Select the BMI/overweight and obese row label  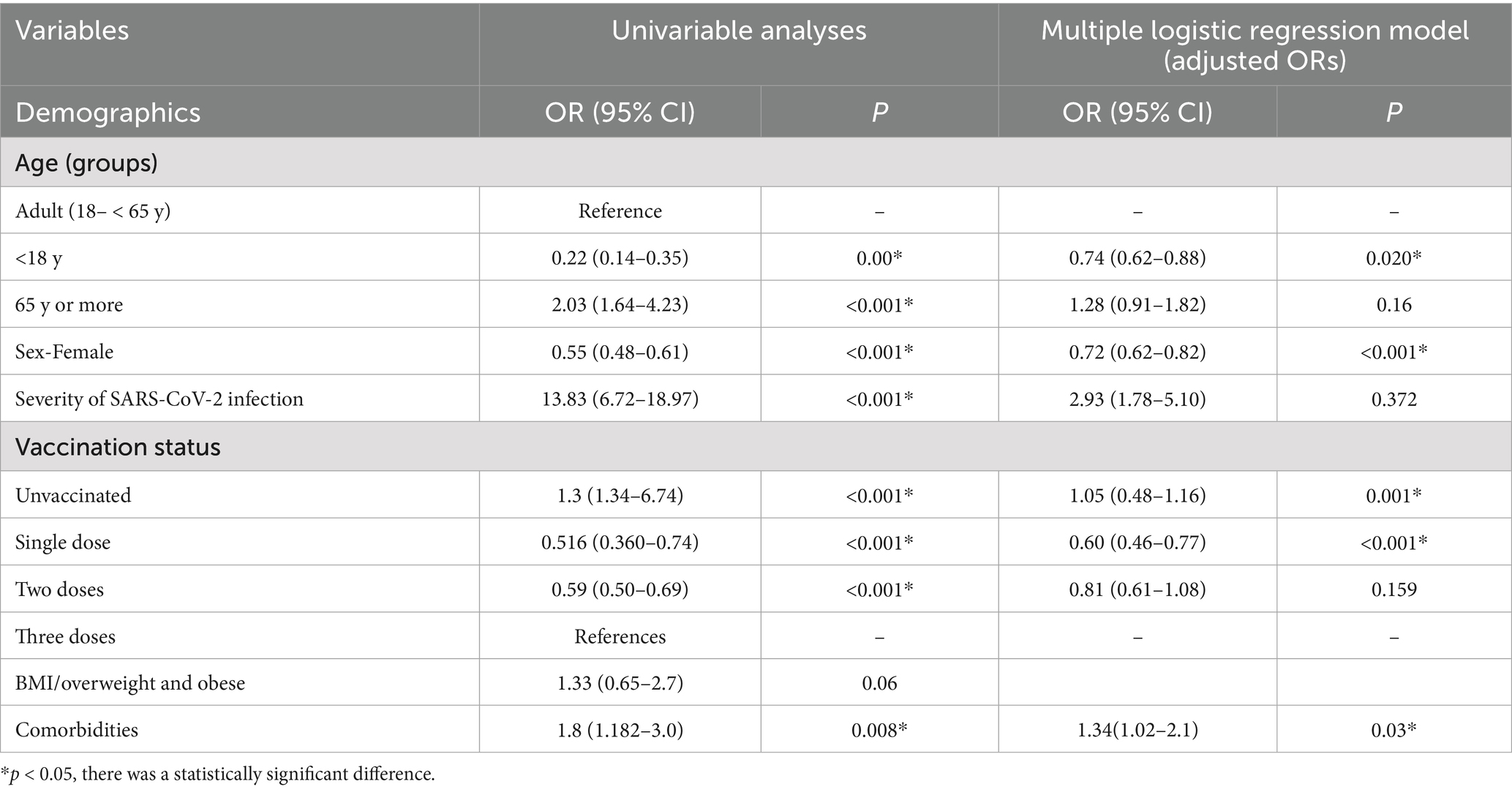(130, 683)
